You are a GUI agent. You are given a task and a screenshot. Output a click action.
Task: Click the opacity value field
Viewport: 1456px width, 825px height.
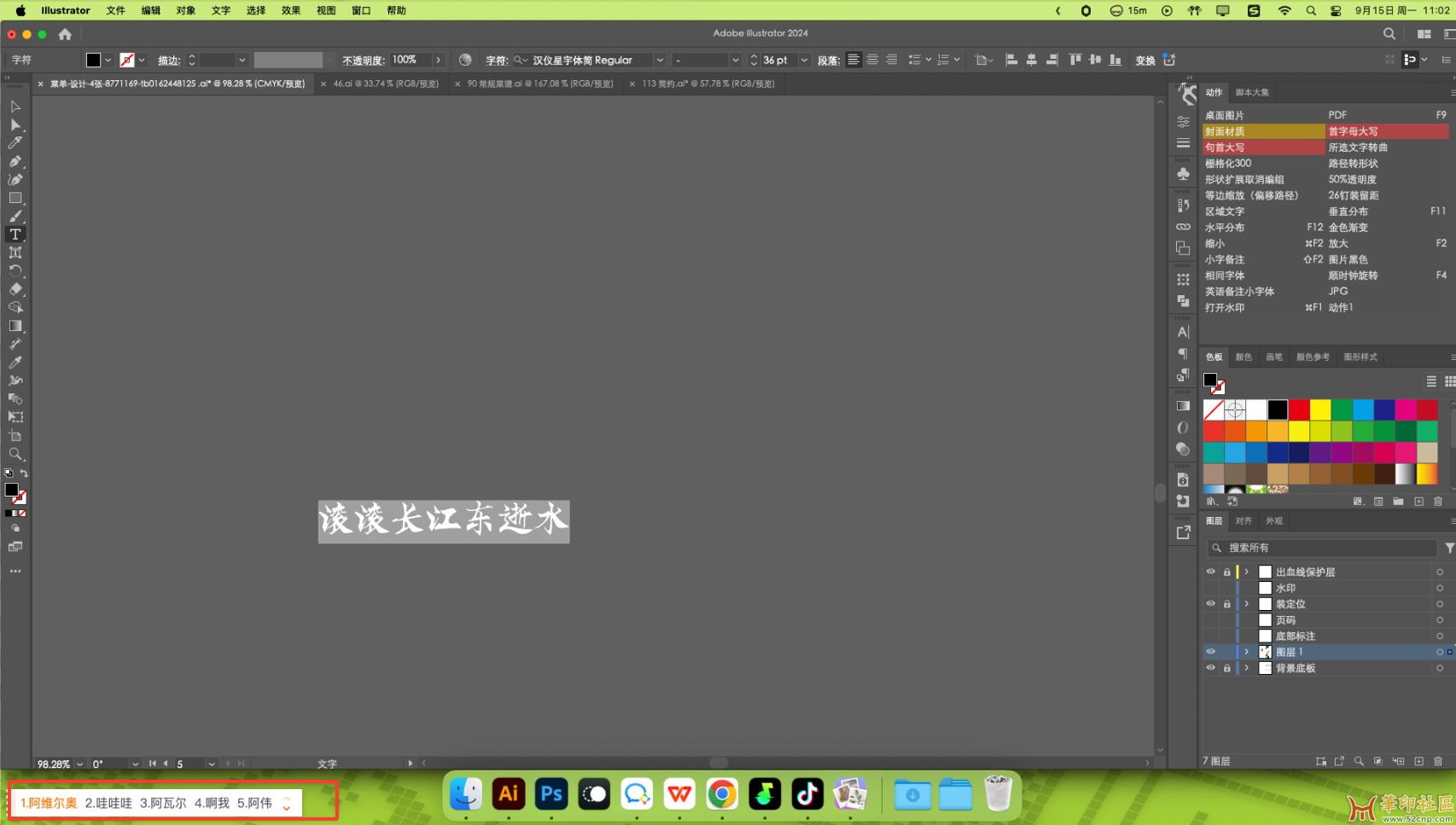411,60
